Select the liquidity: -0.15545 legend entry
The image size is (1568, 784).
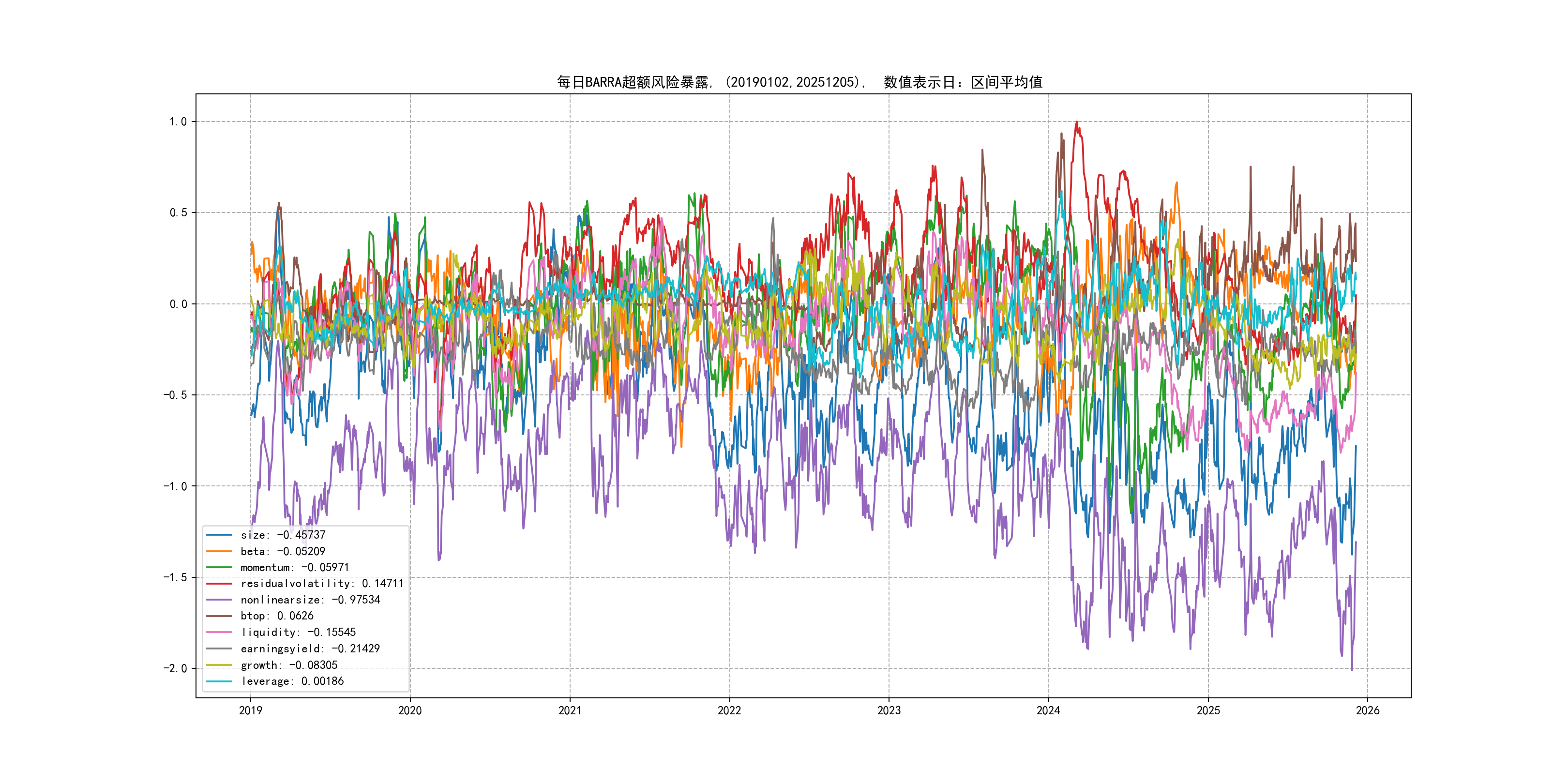(x=298, y=633)
